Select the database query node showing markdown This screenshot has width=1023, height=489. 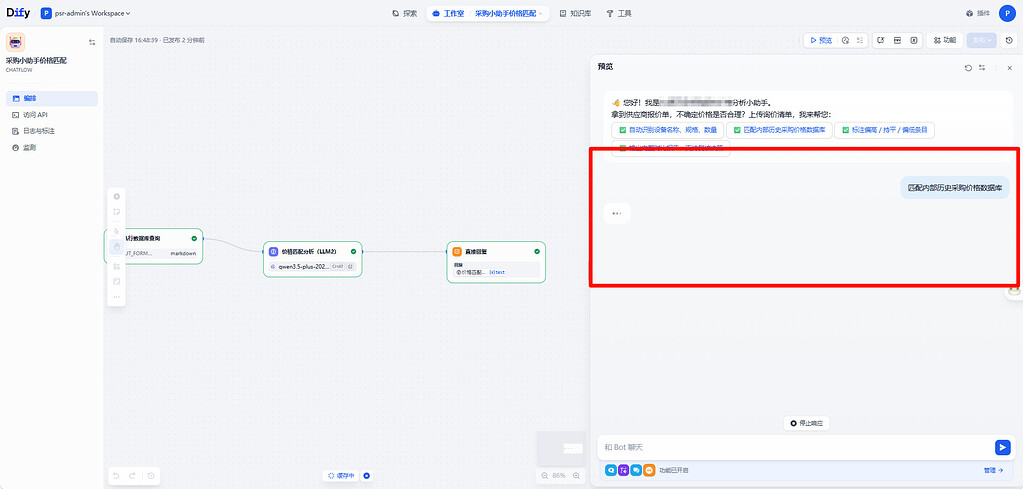(154, 246)
